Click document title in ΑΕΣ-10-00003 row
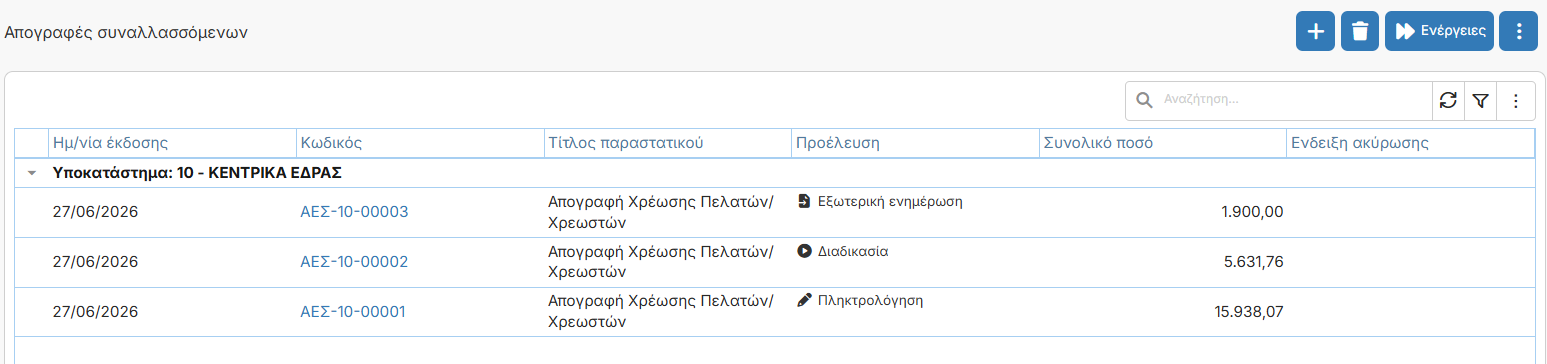 coord(661,212)
